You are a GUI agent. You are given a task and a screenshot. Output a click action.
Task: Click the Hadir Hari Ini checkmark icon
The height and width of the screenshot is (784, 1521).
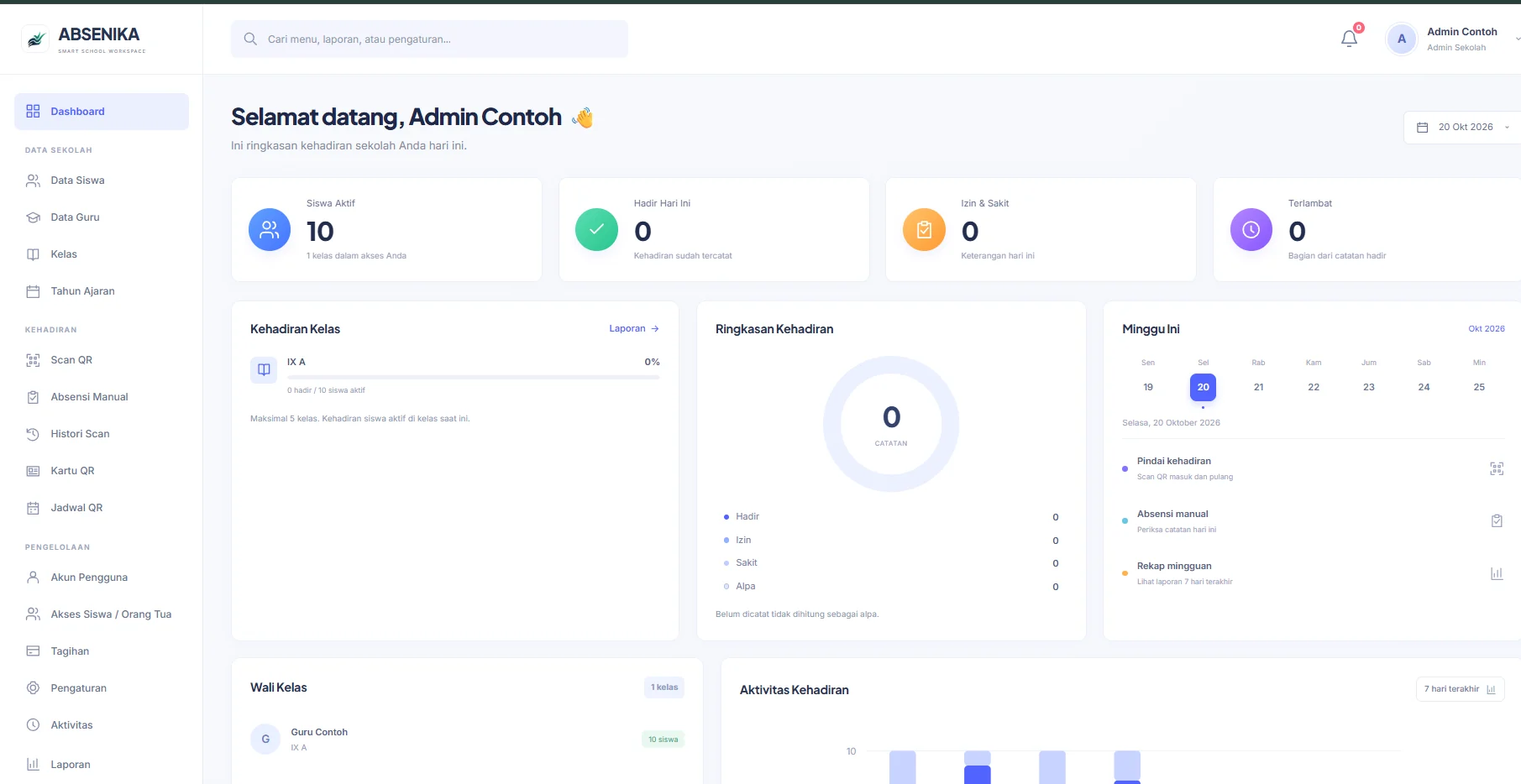(x=596, y=229)
